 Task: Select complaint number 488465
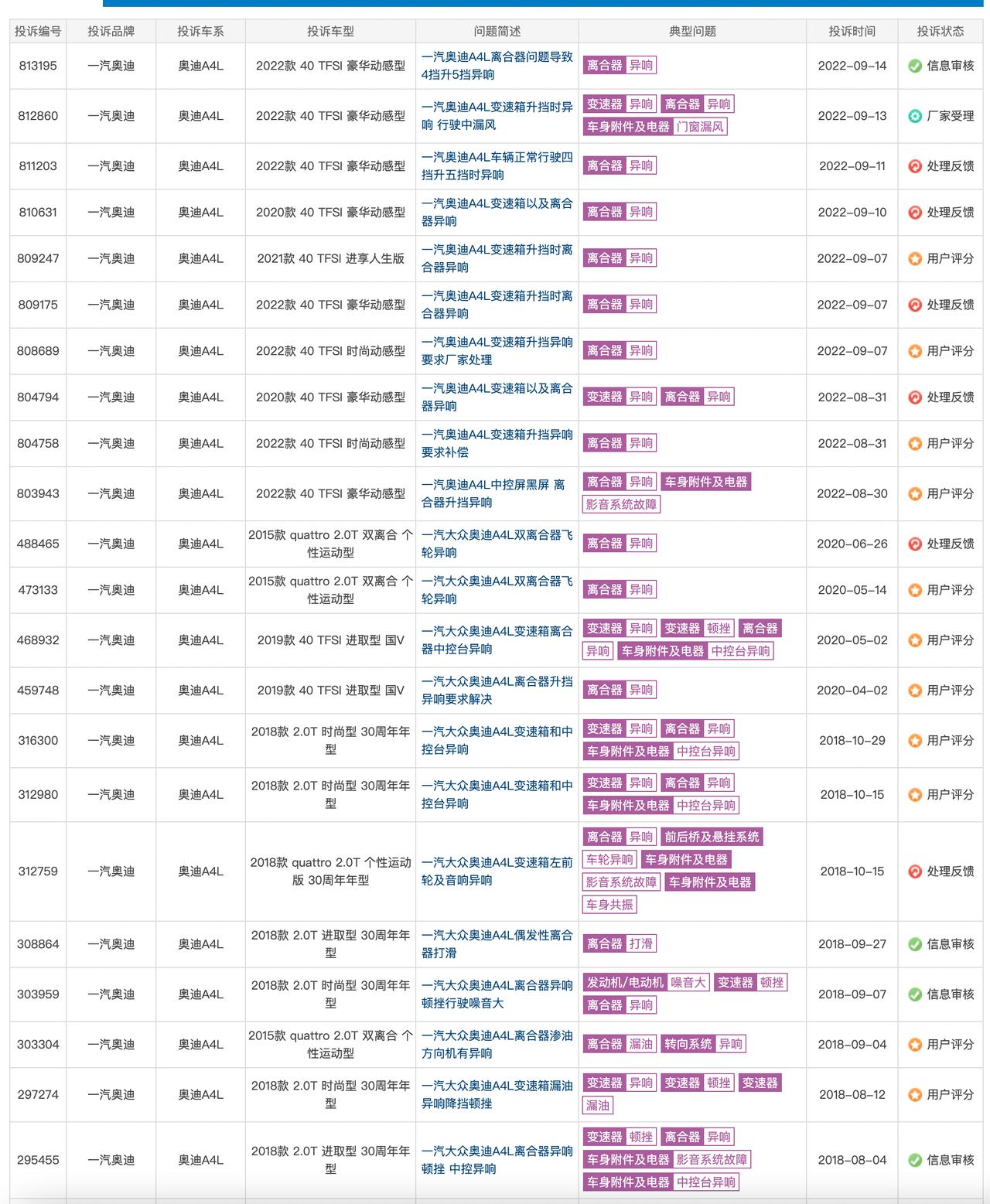click(38, 544)
